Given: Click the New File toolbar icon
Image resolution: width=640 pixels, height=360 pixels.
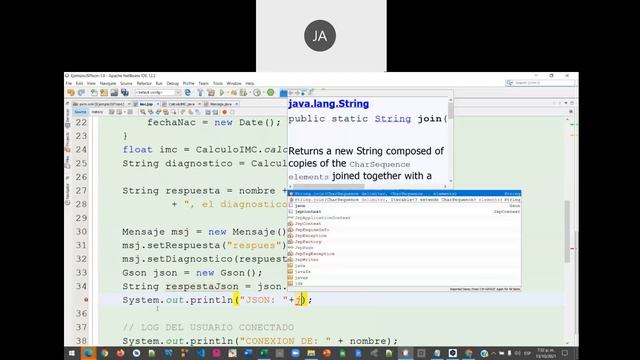Looking at the screenshot, I should pos(94,93).
